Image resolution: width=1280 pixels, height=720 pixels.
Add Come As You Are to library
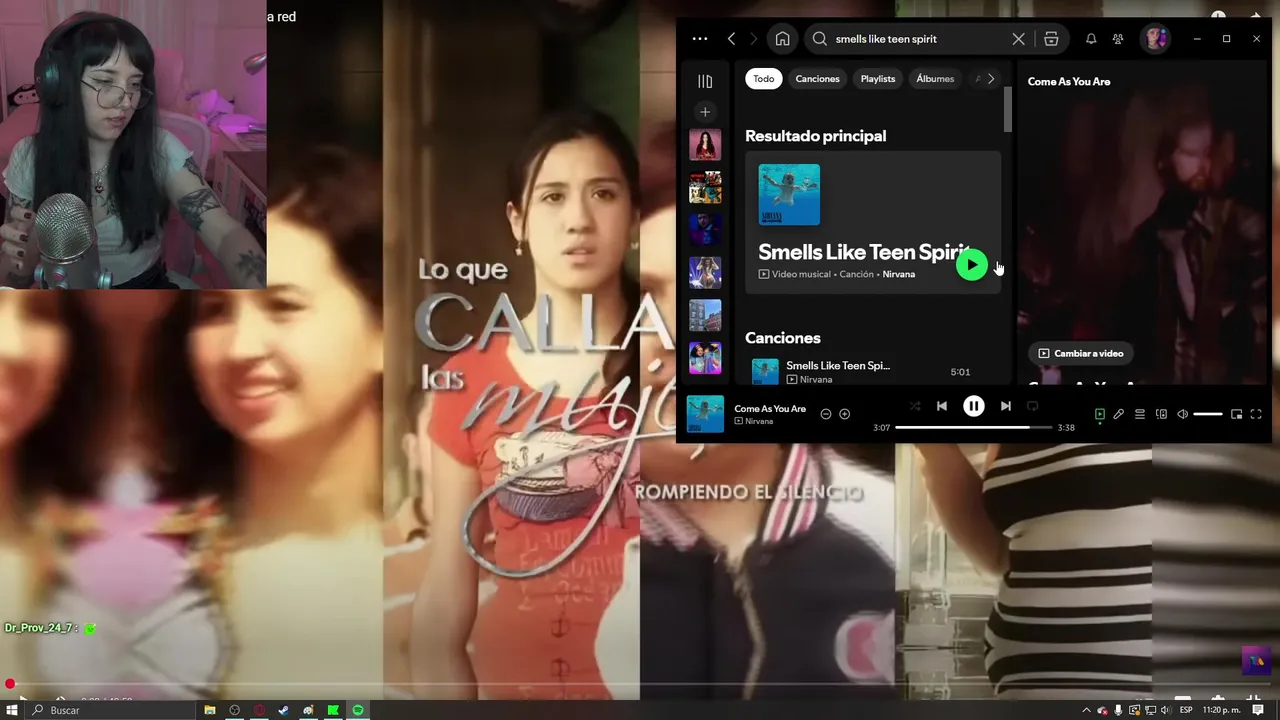point(845,414)
